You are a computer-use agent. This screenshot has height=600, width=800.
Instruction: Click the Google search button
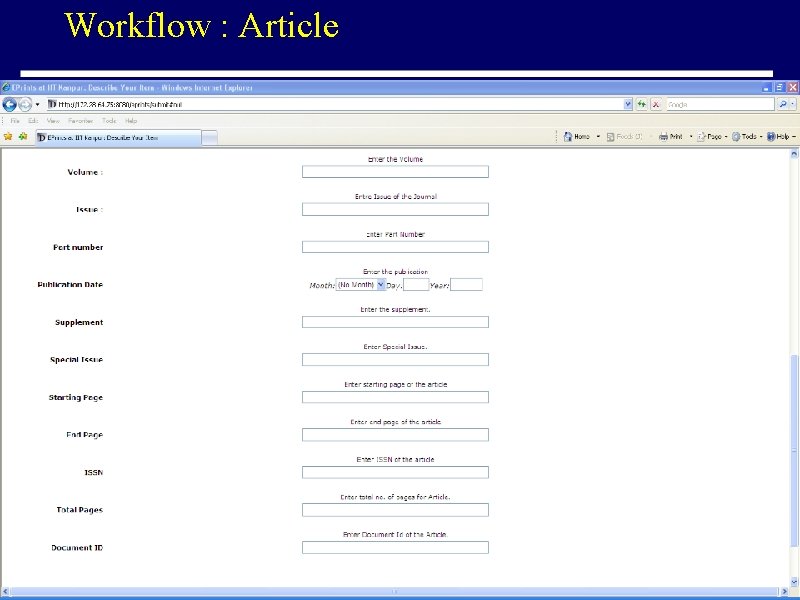[x=783, y=103]
